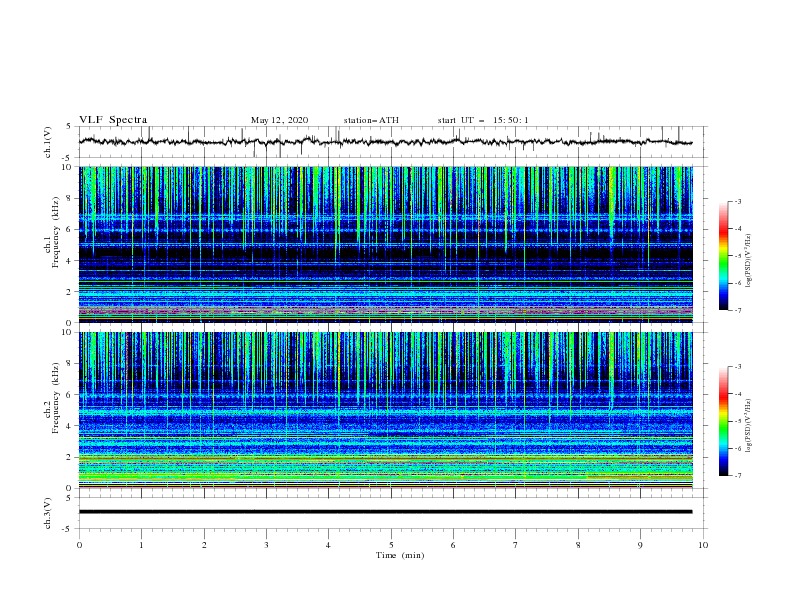Click the time axis tick label "1"
The height and width of the screenshot is (612, 792).
(x=141, y=545)
